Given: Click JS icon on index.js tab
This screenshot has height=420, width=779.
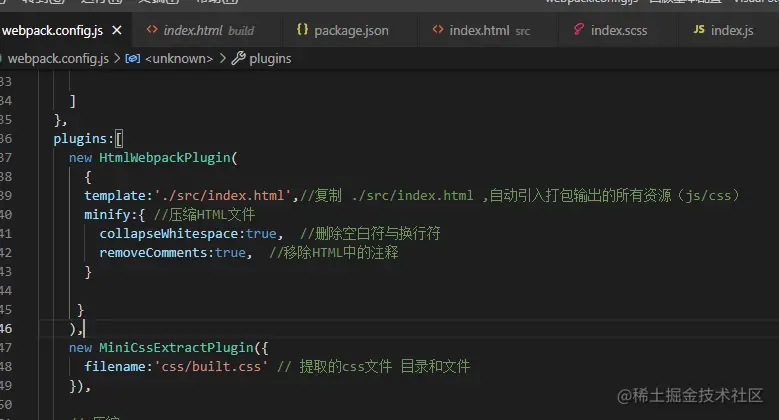Looking at the screenshot, I should [699, 29].
